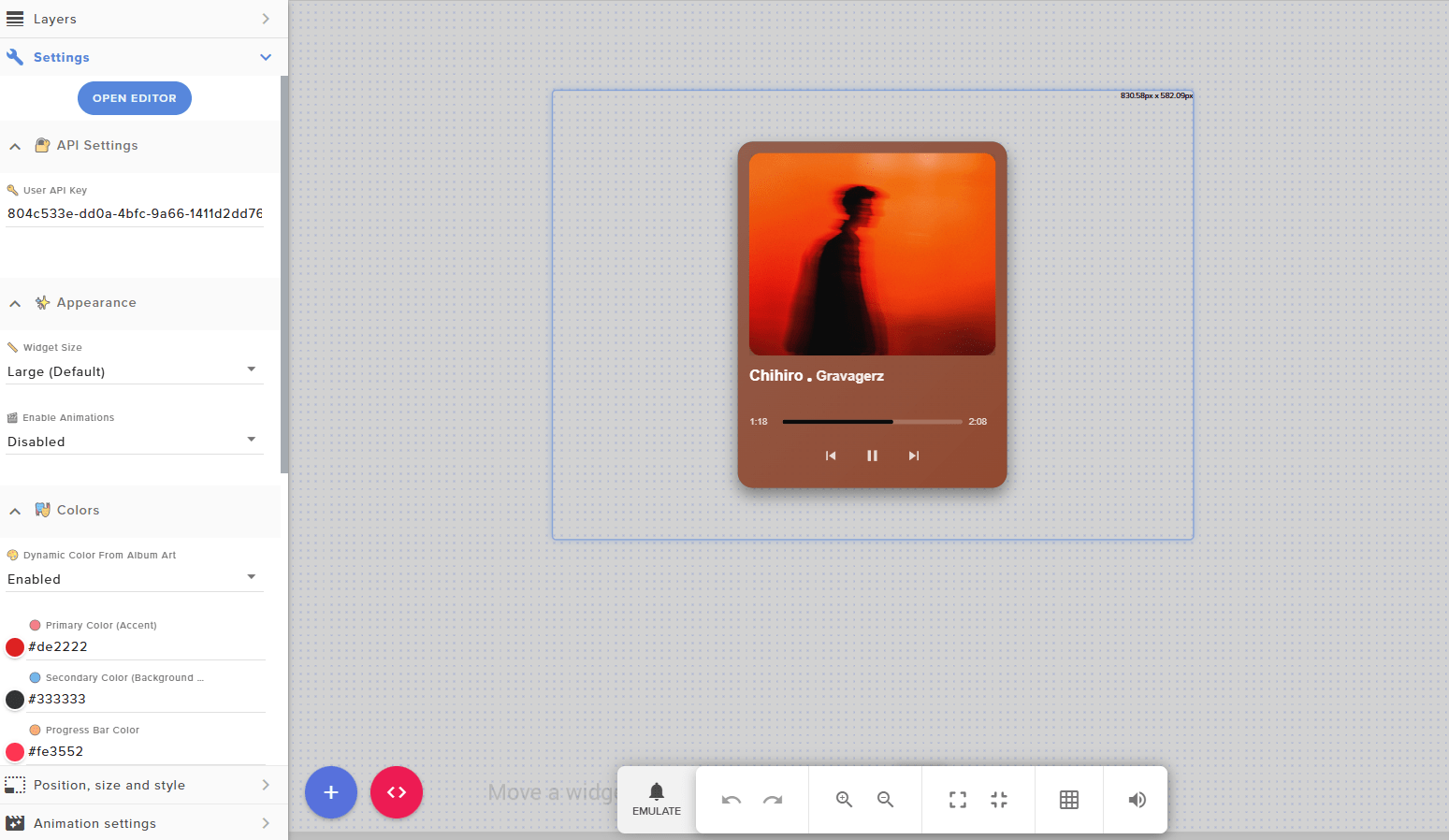Click the OPEN EDITOR button

[135, 98]
